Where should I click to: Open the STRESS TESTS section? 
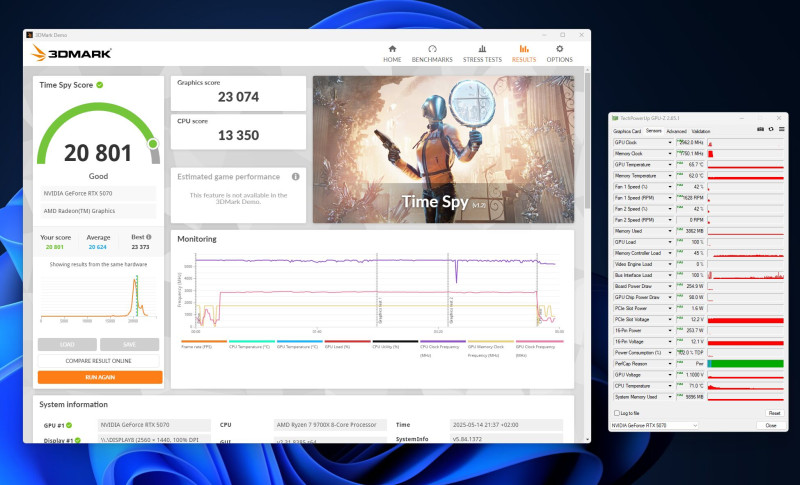482,53
